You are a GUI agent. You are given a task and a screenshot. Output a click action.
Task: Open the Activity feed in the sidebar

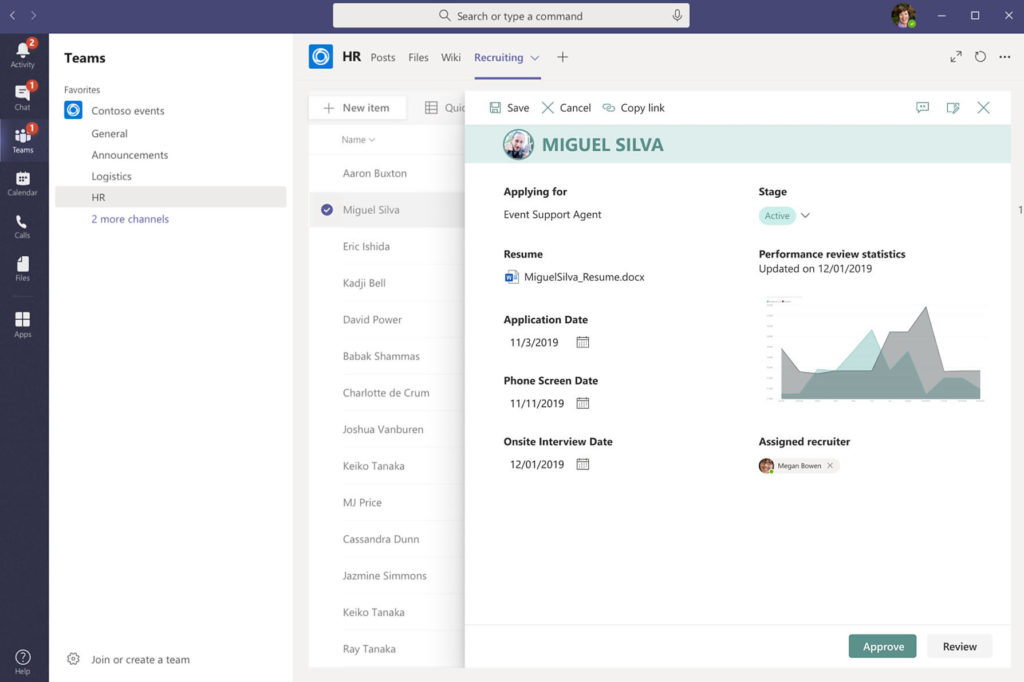click(23, 54)
